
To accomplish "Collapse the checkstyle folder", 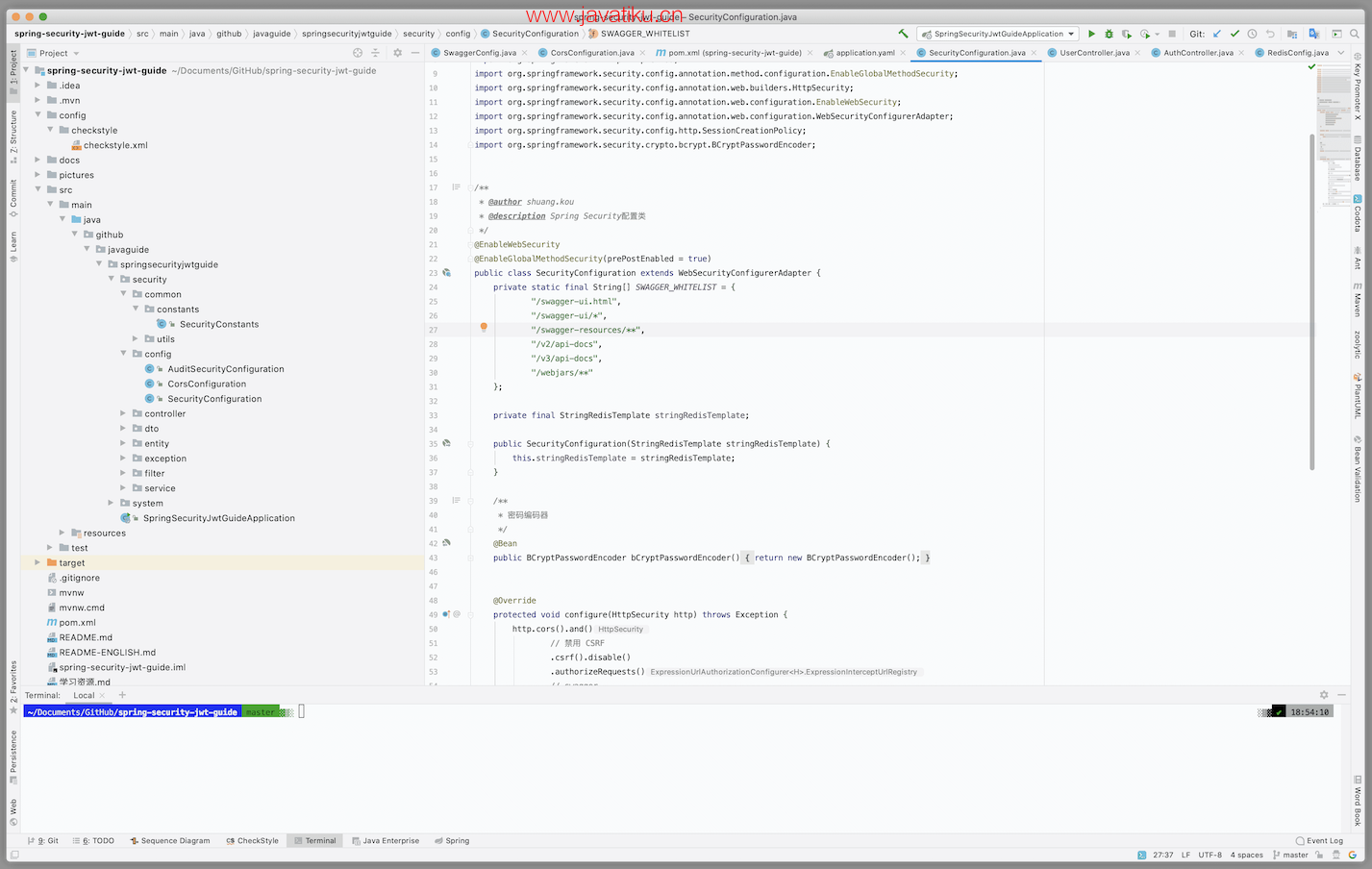I will coord(50,130).
